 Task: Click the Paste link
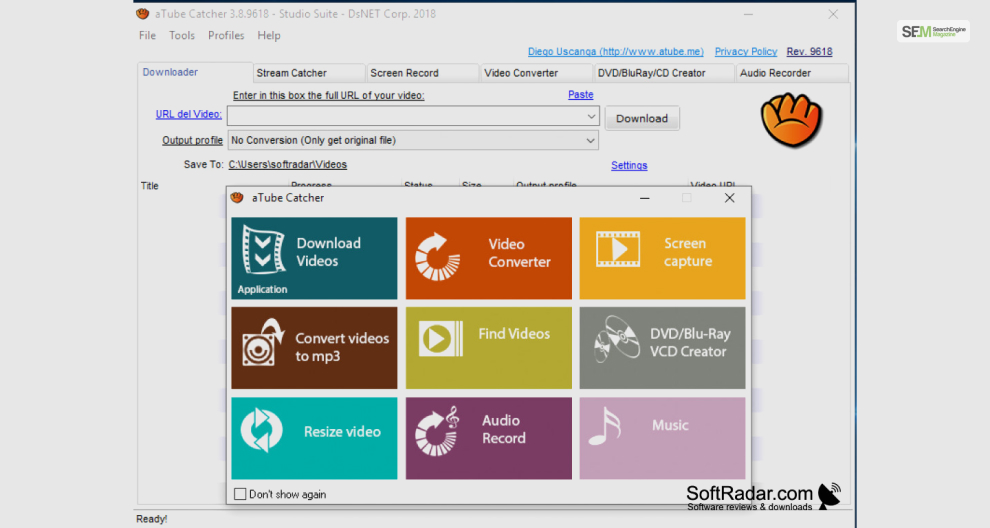[x=580, y=95]
